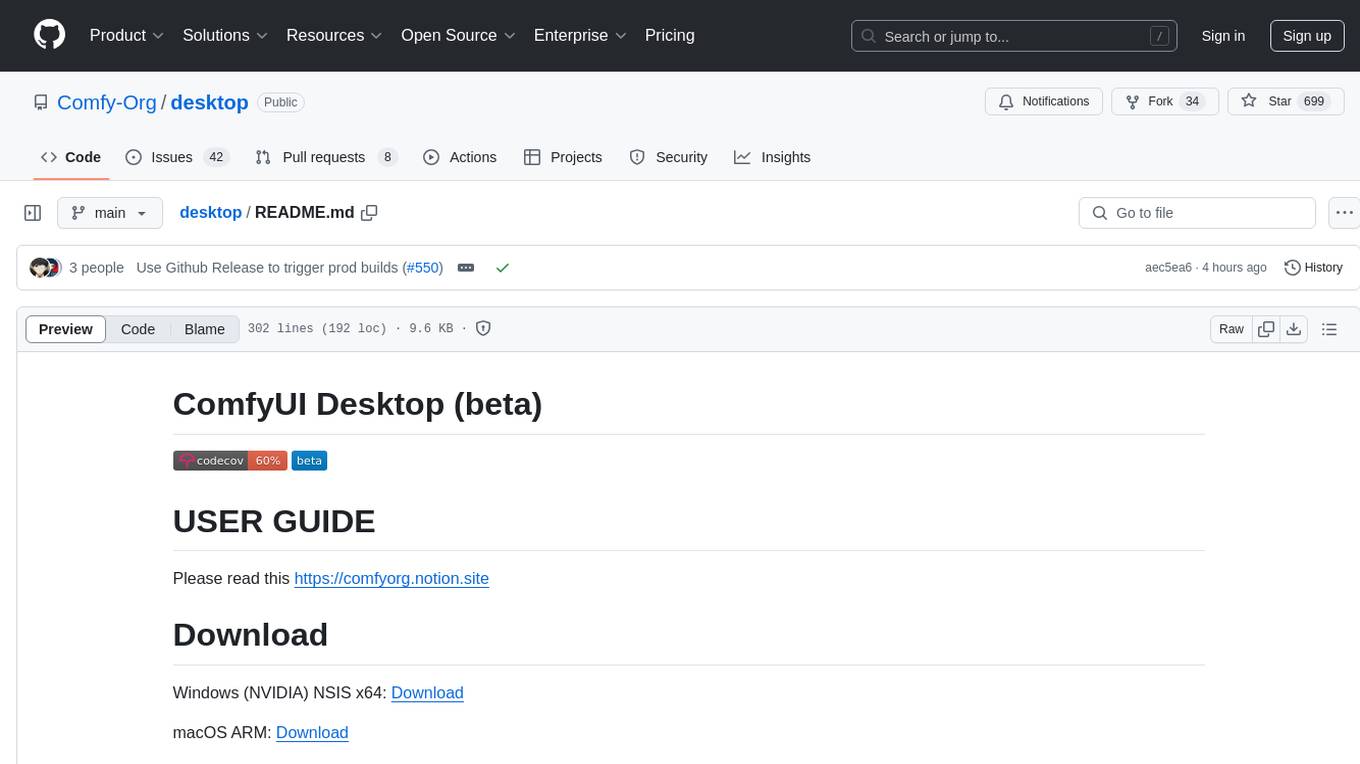The width and height of the screenshot is (1360, 764).
Task: Switch to the Security tab
Action: [x=668, y=157]
